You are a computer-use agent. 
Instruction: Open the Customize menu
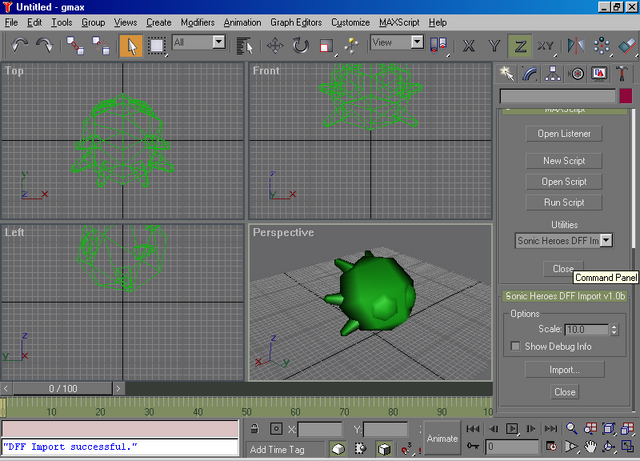tap(351, 22)
